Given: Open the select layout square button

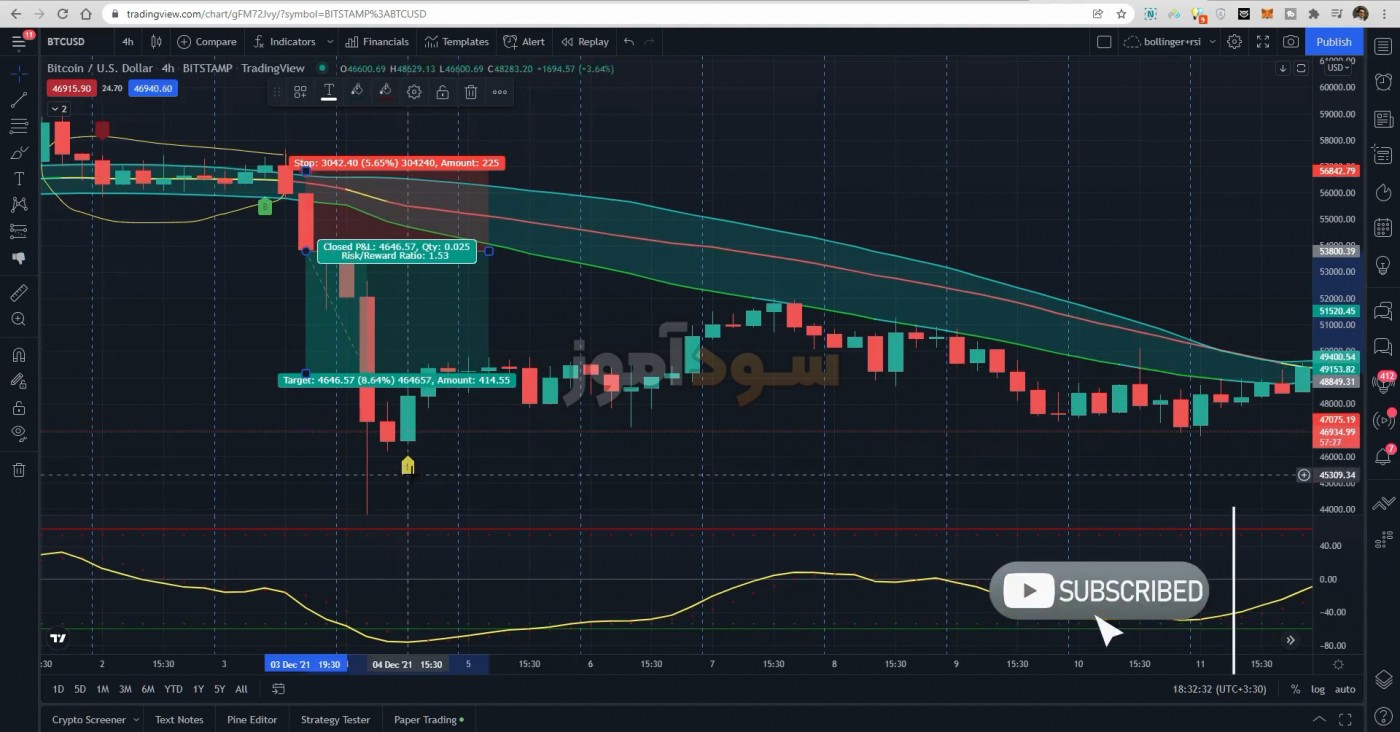Looking at the screenshot, I should pos(1104,42).
